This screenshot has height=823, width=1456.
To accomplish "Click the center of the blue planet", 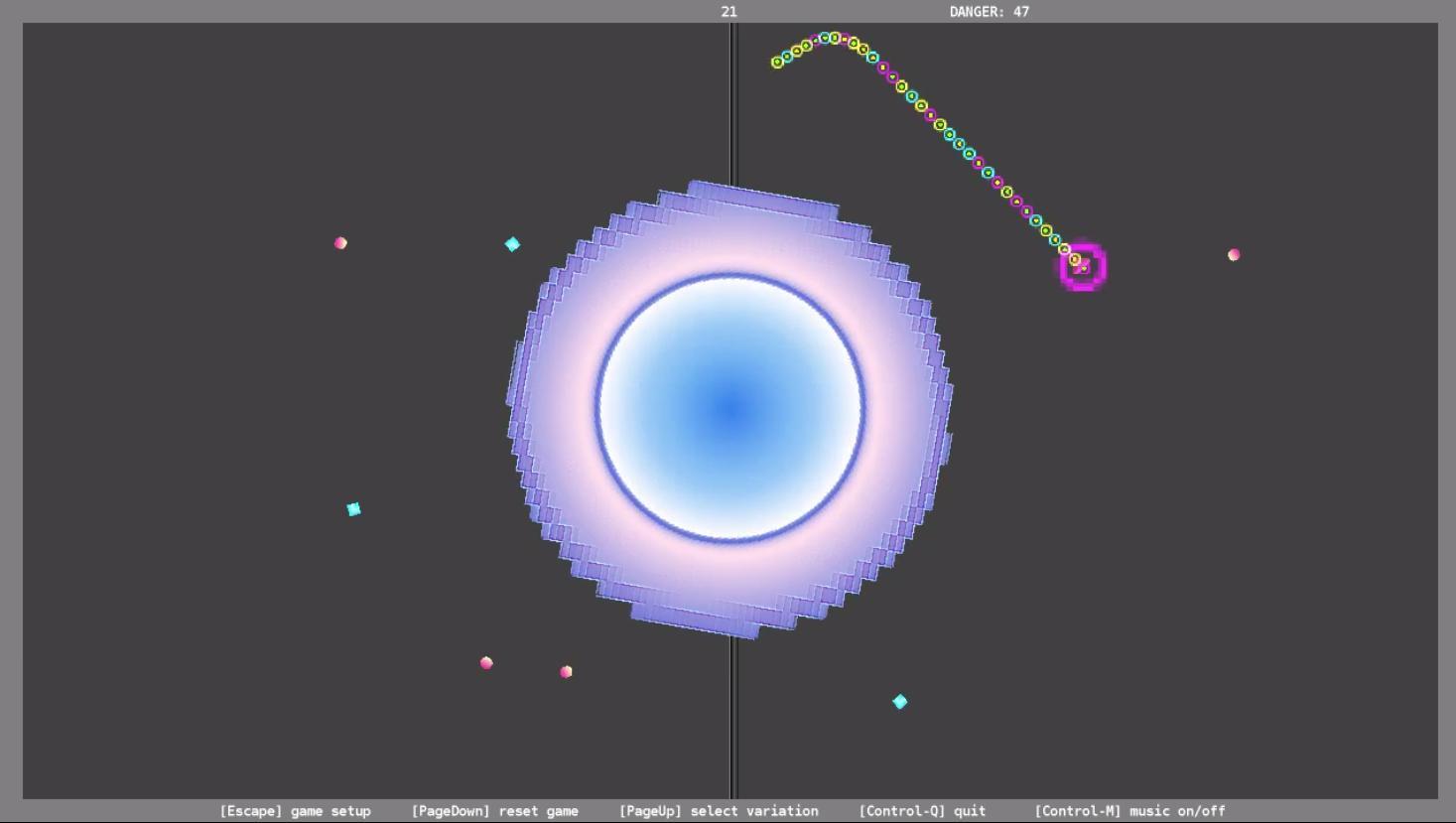I will [730, 405].
